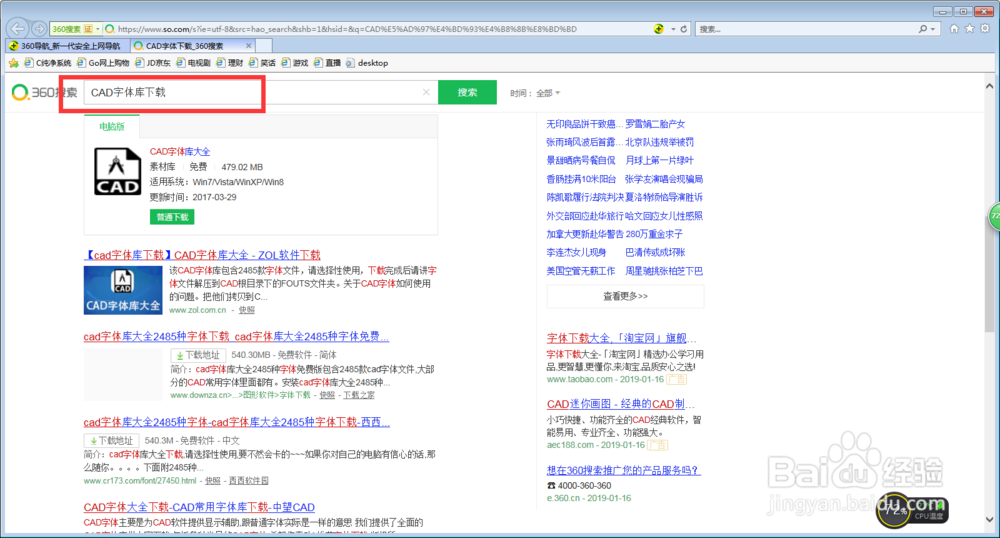Click the browser forward arrow button
Image resolution: width=1000 pixels, height=538 pixels.
pyautogui.click(x=40, y=29)
